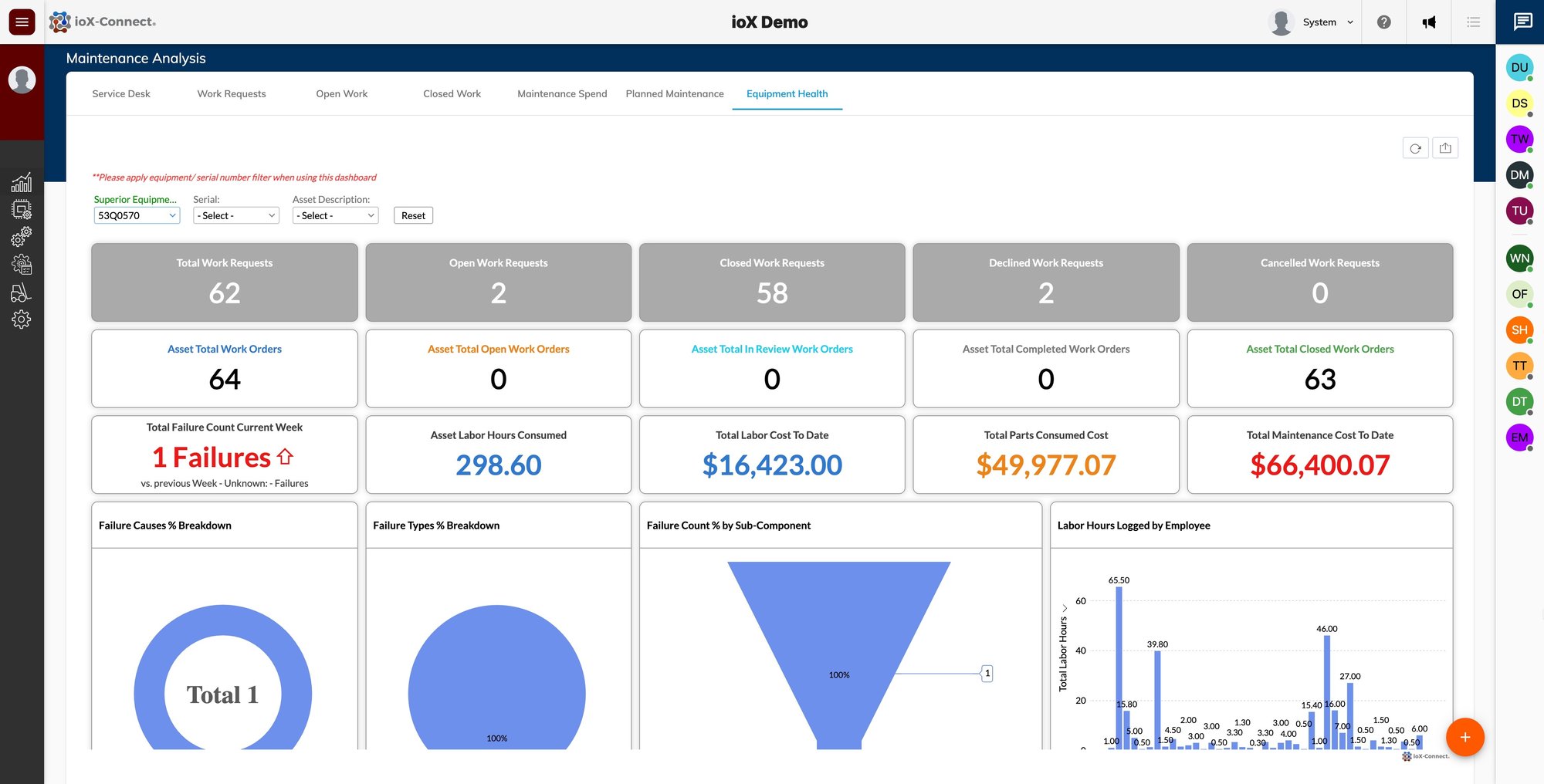Open chat with user TT
Image resolution: width=1544 pixels, height=784 pixels.
(1519, 366)
